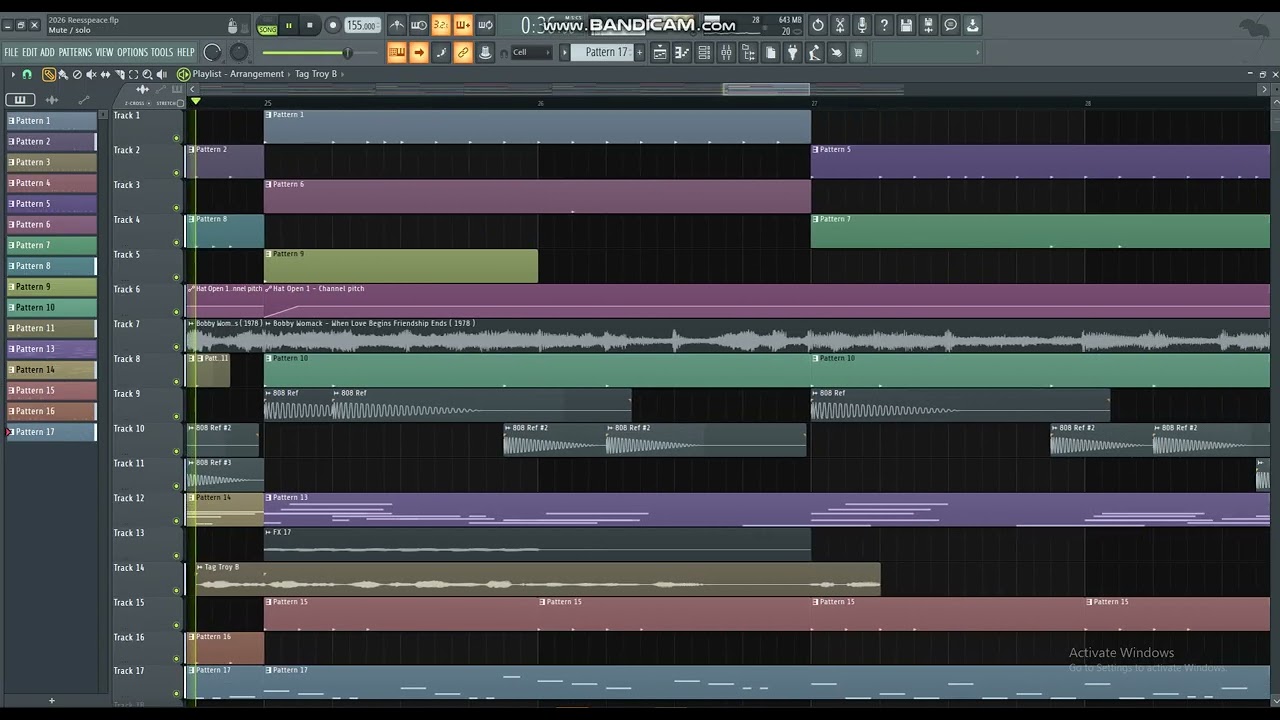Click the Tag Troy B audio clip
Image resolution: width=1280 pixels, height=720 pixels.
537,579
